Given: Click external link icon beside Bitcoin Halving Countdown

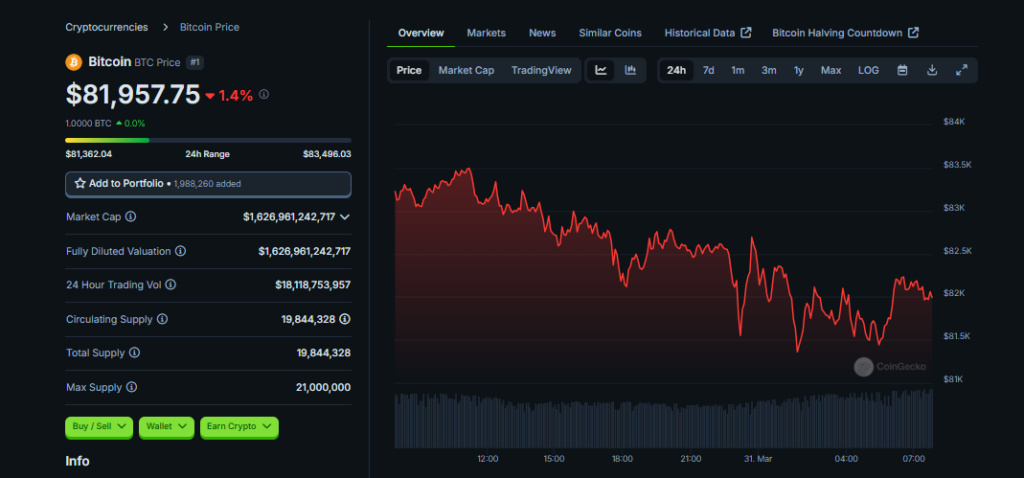Looking at the screenshot, I should click(914, 33).
